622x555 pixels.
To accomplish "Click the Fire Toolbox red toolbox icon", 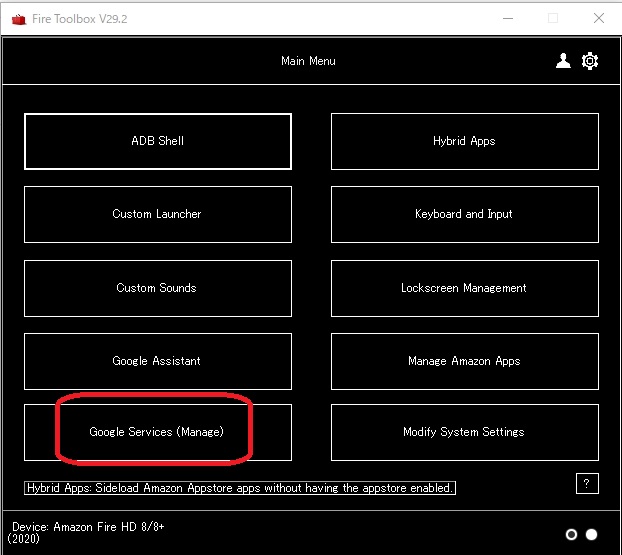I will pos(19,19).
